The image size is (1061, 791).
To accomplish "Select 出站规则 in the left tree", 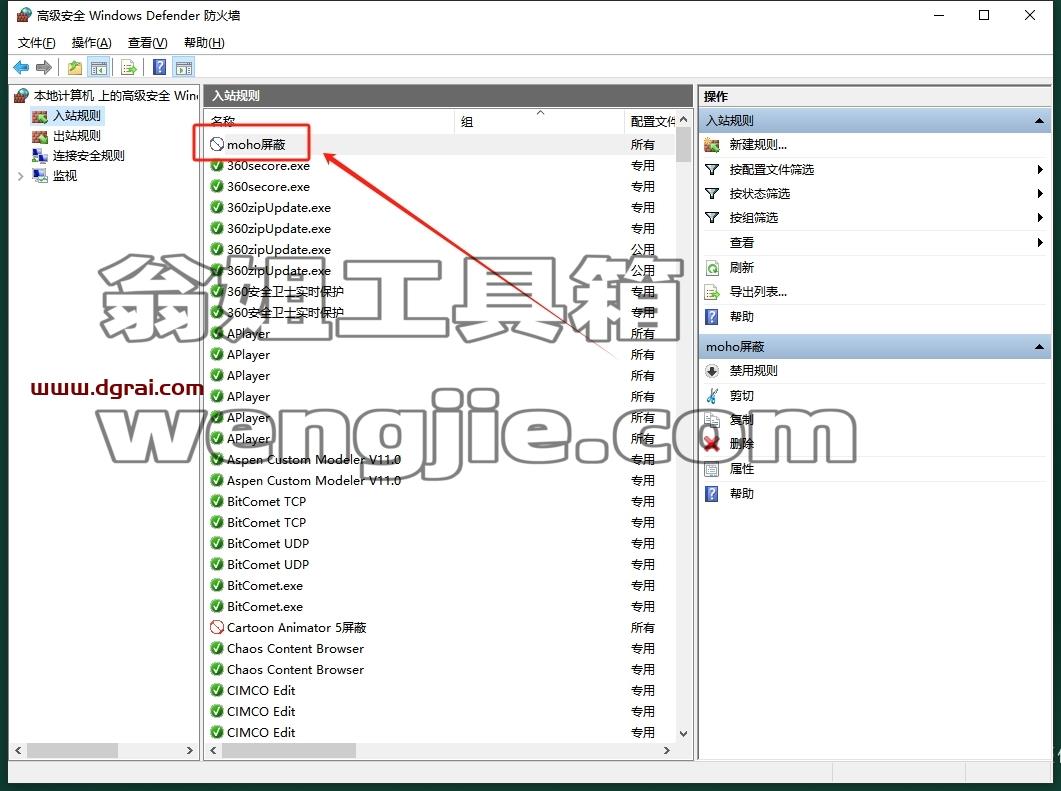I will click(76, 135).
